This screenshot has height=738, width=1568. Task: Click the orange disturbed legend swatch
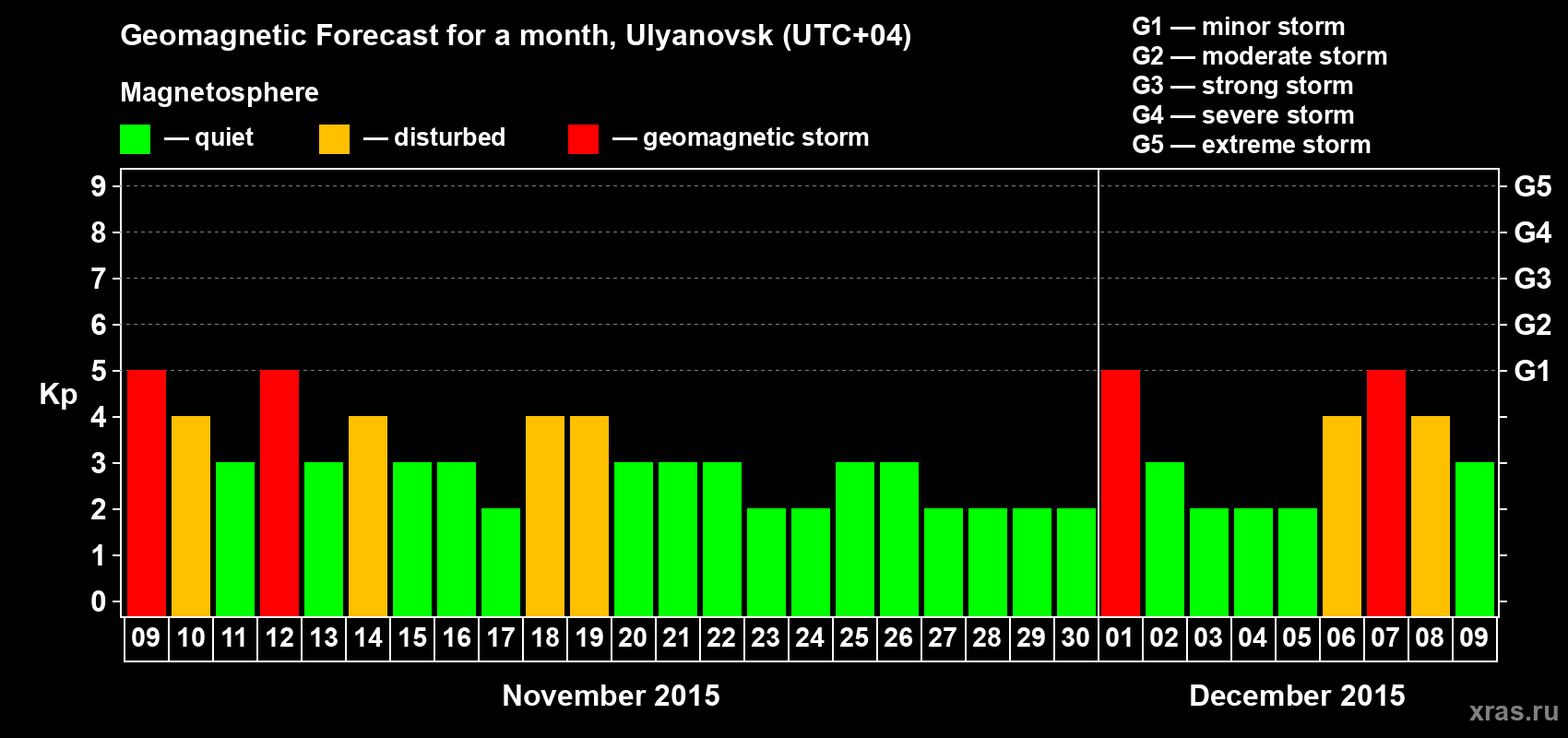click(334, 139)
